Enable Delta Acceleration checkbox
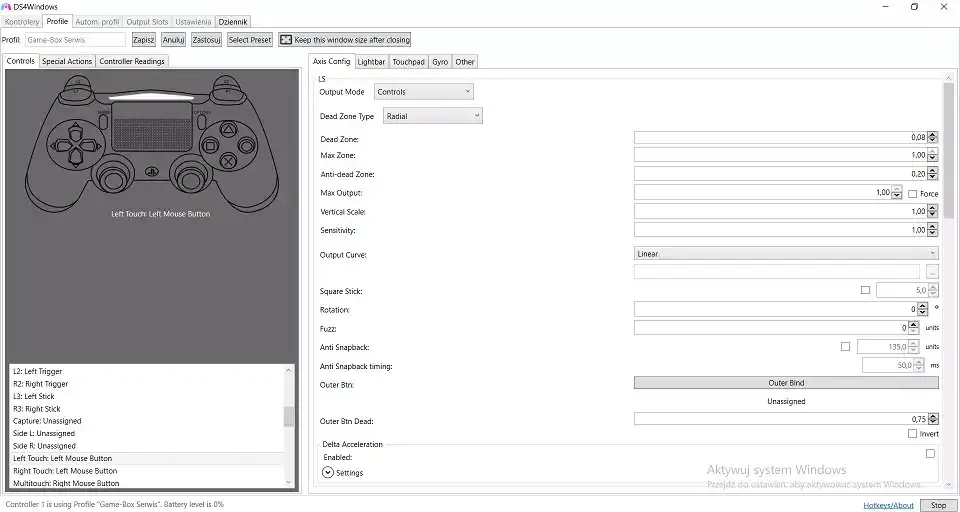 [x=931, y=454]
